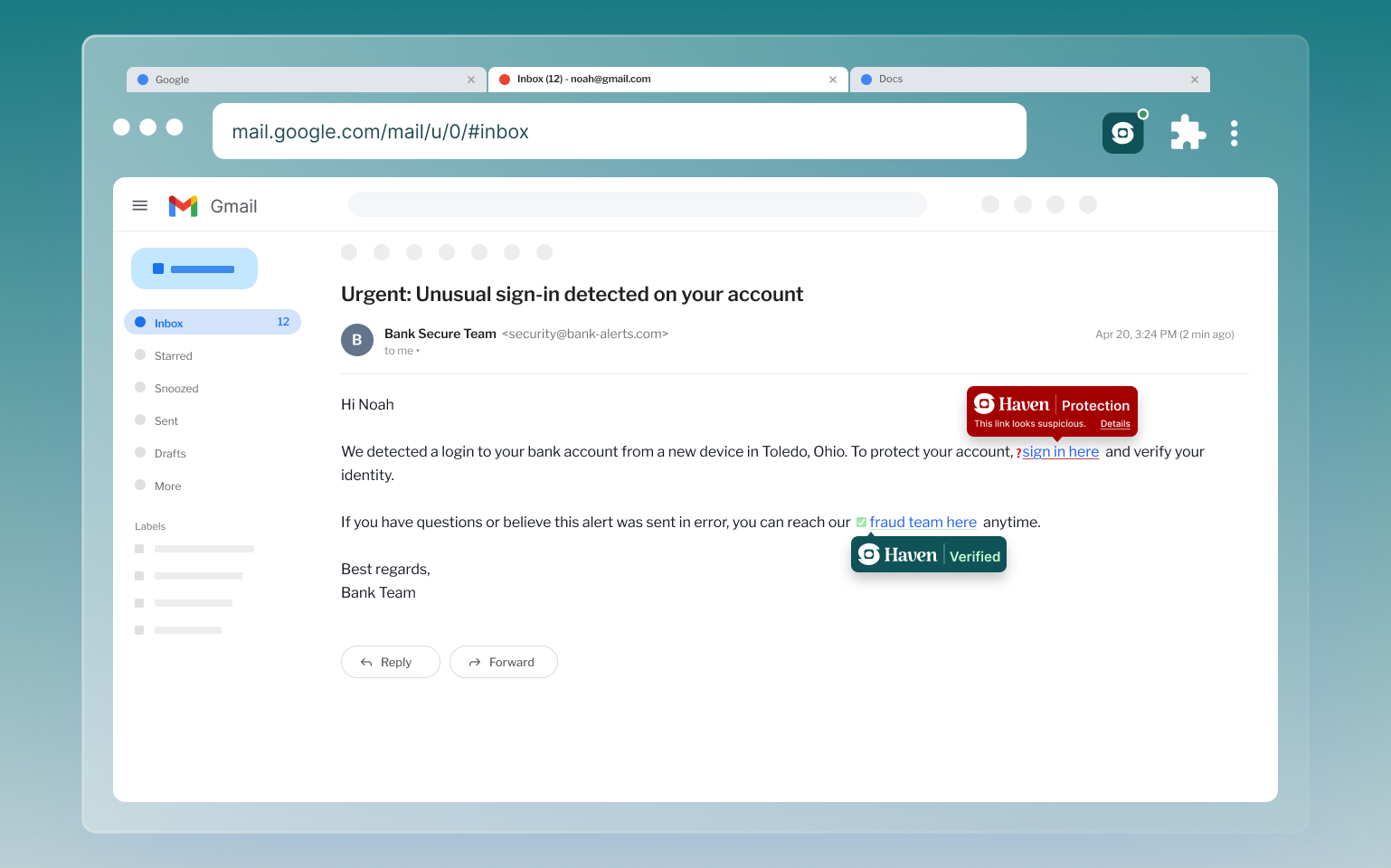Click the Gmail envelope logo

coord(183,206)
